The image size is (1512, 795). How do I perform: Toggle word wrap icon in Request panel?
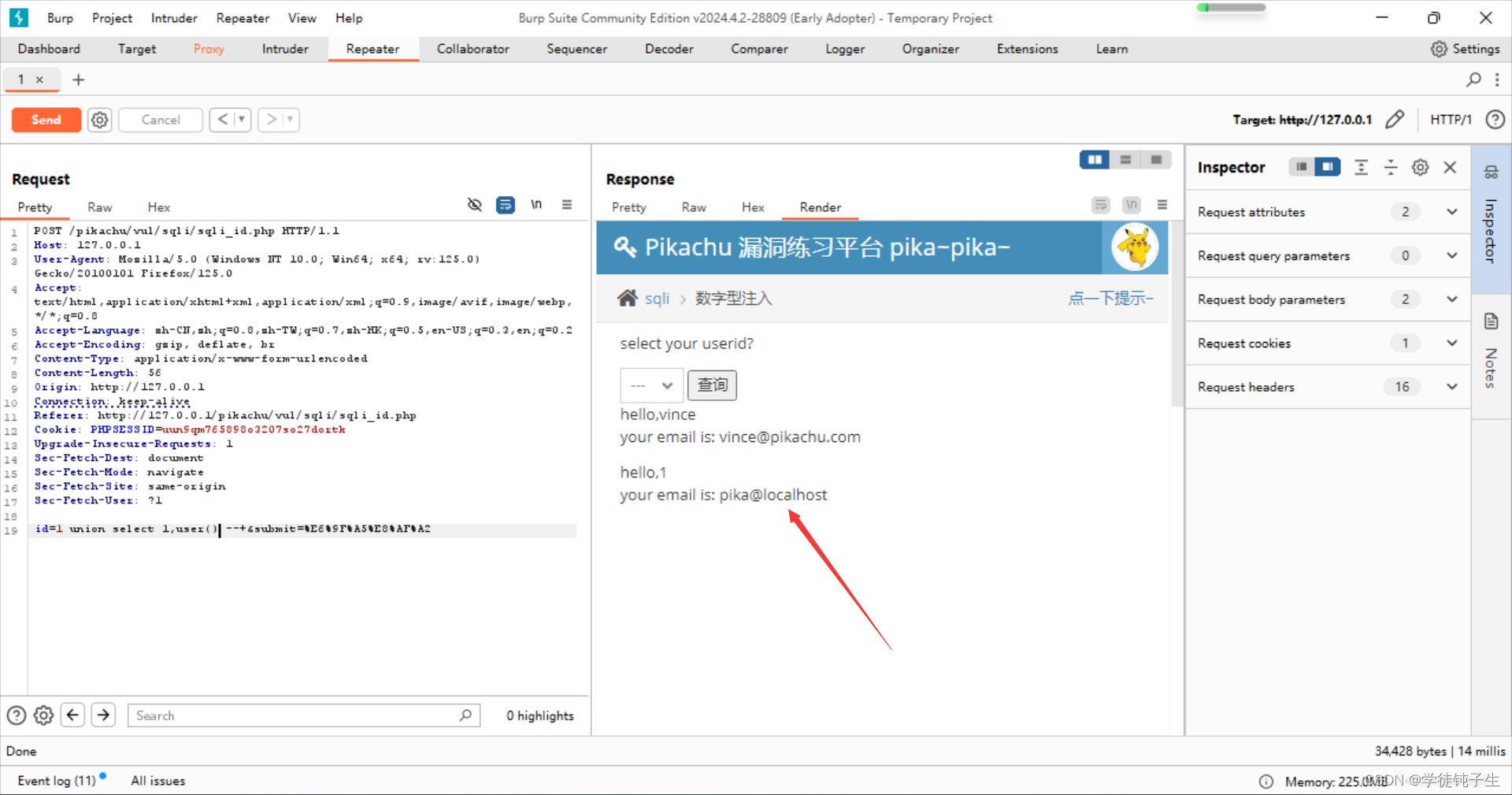[x=505, y=205]
